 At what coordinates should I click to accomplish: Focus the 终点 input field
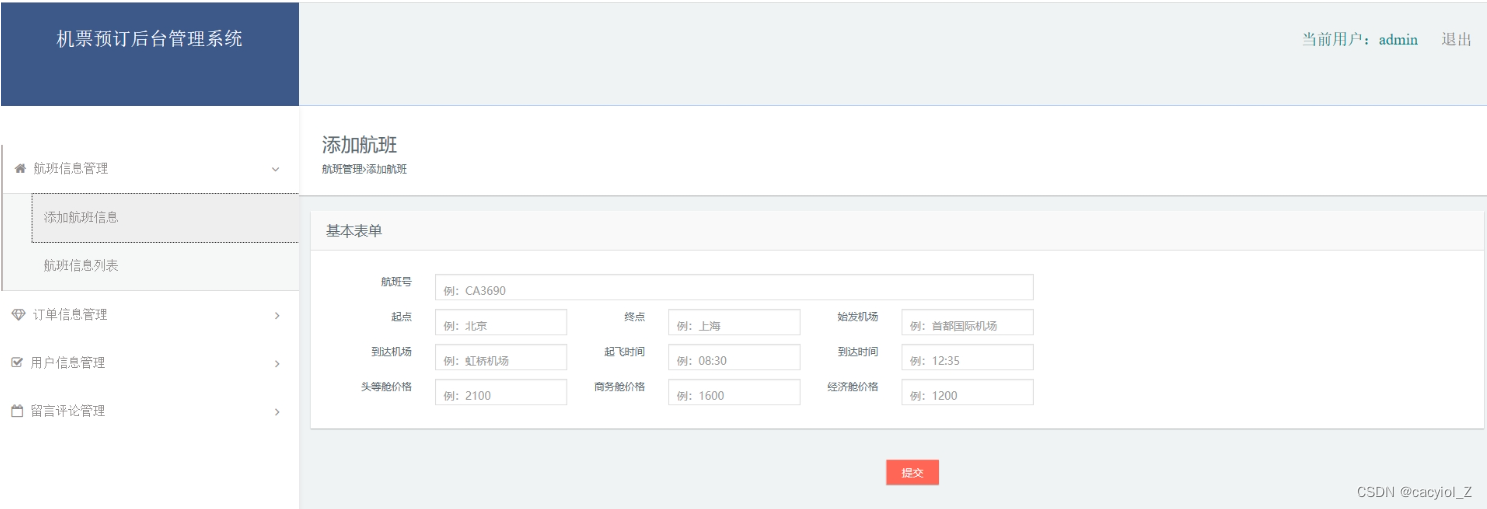click(x=734, y=322)
